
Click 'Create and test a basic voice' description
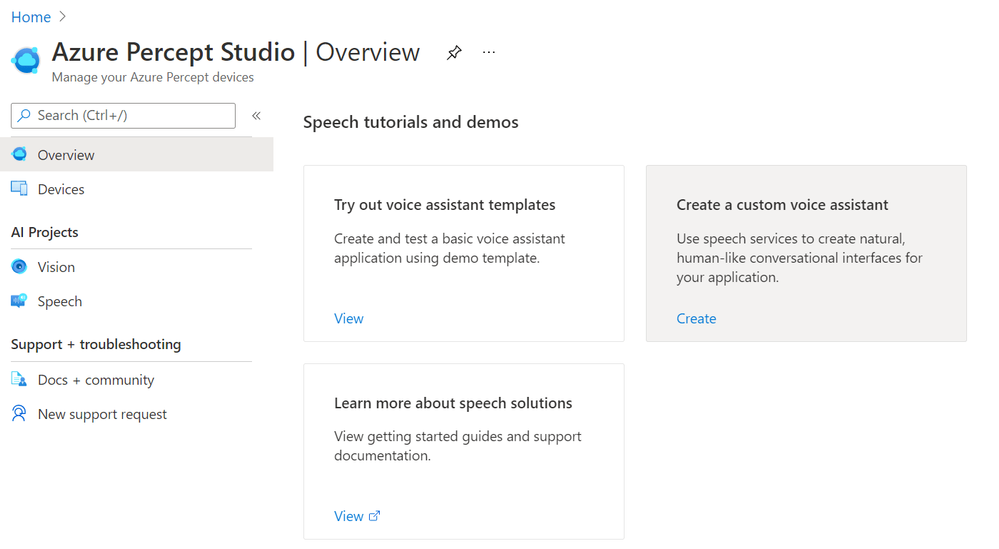coord(449,248)
